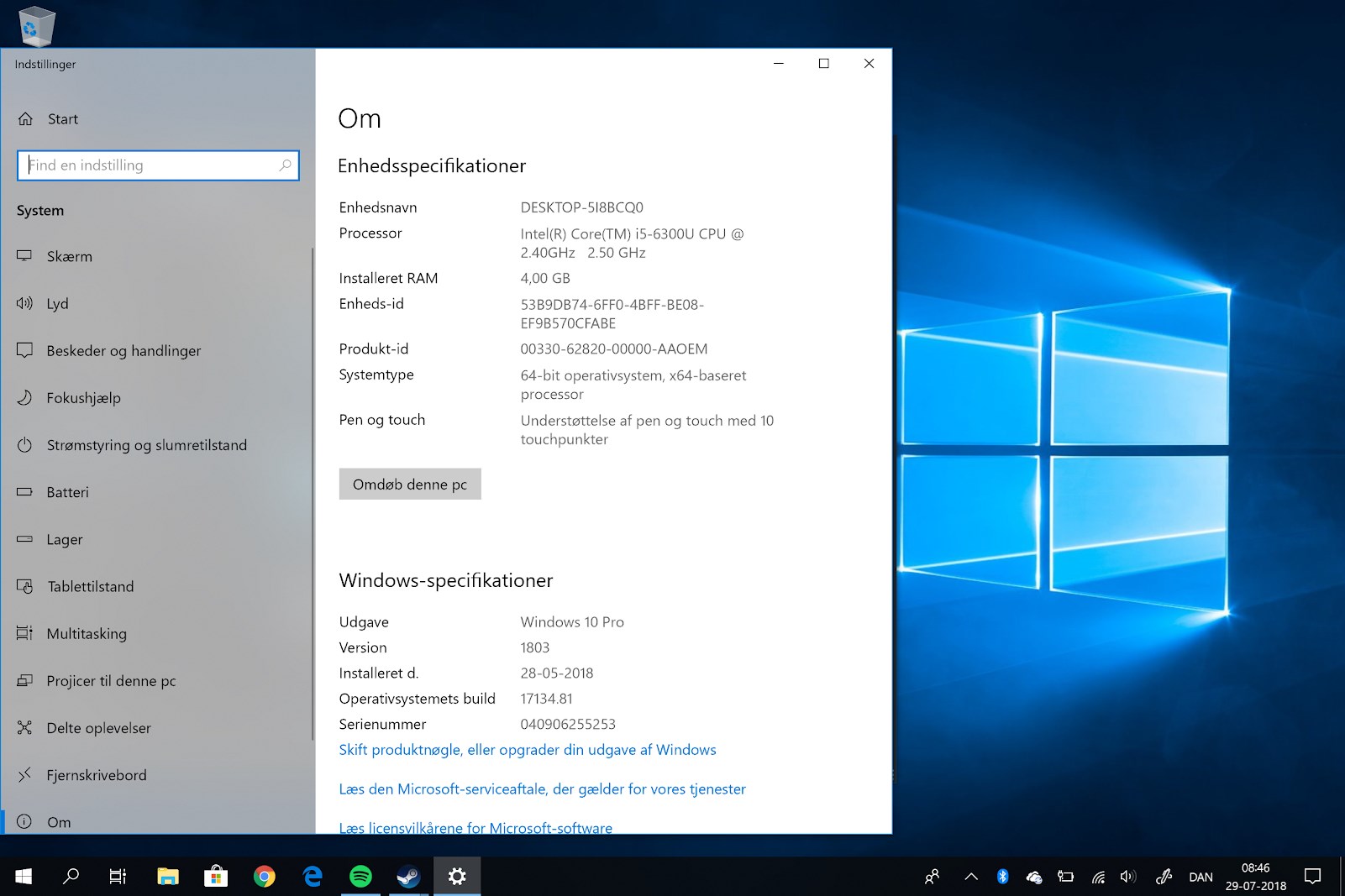This screenshot has height=896, width=1345.
Task: Click the Bluetooth tray icon
Action: [x=1002, y=877]
